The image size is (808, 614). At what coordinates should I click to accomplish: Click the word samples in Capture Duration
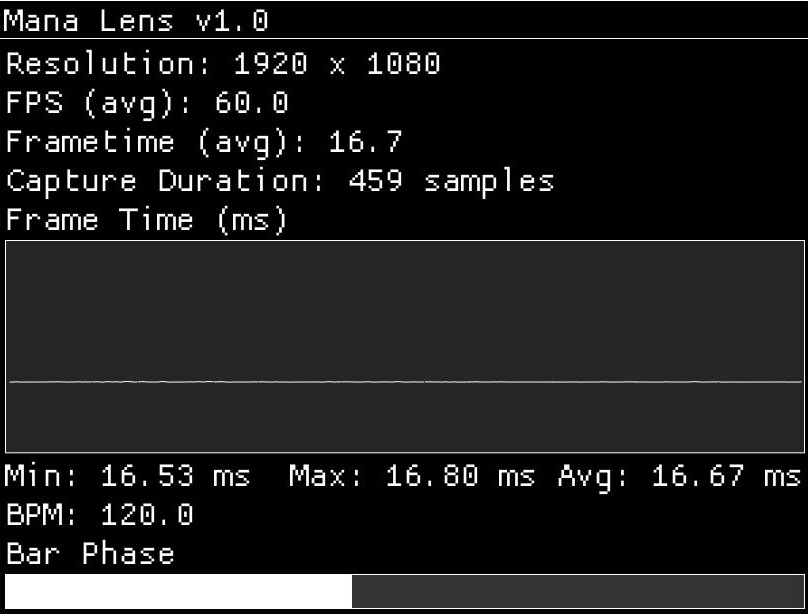point(489,183)
